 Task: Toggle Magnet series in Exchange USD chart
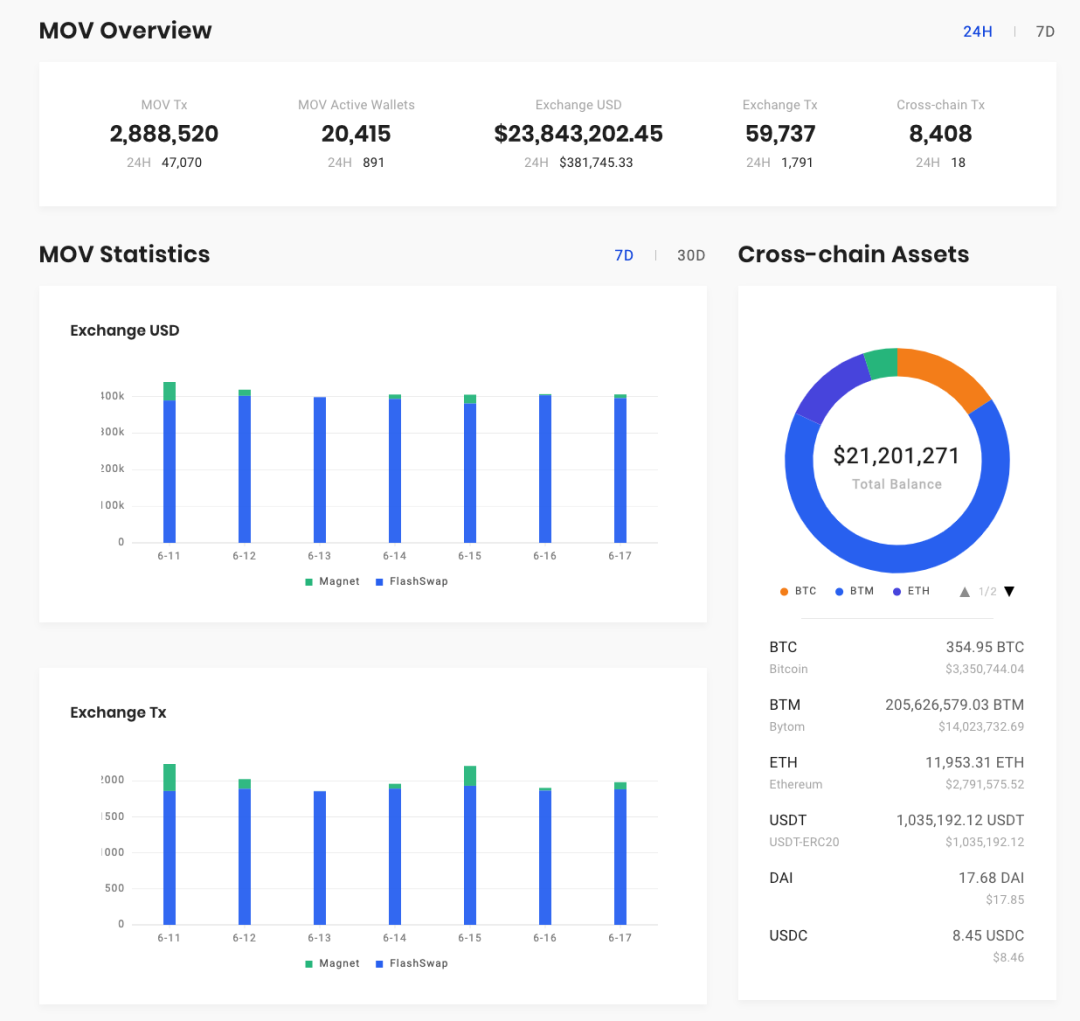(332, 581)
